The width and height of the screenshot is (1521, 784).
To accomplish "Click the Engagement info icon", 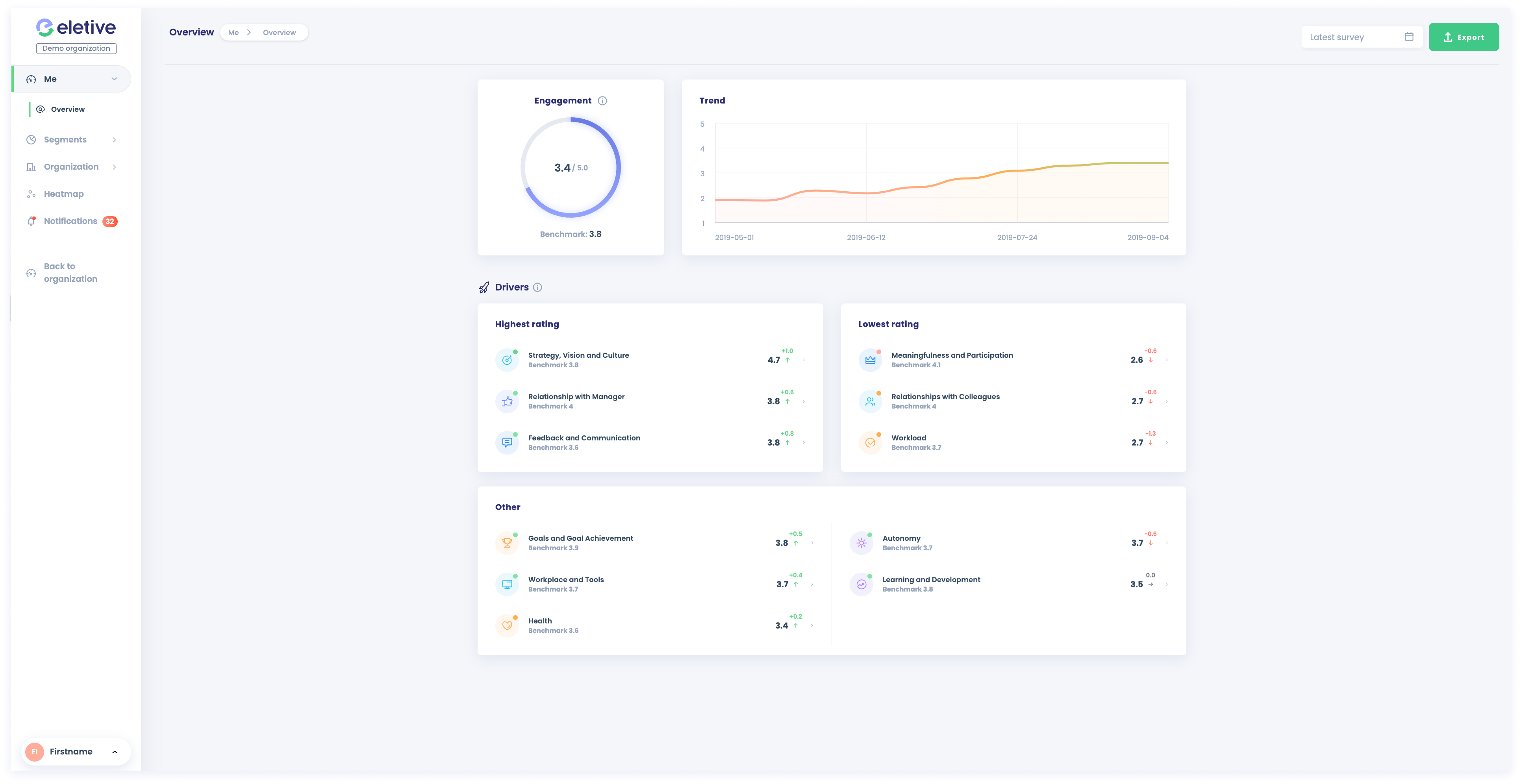I will point(602,101).
